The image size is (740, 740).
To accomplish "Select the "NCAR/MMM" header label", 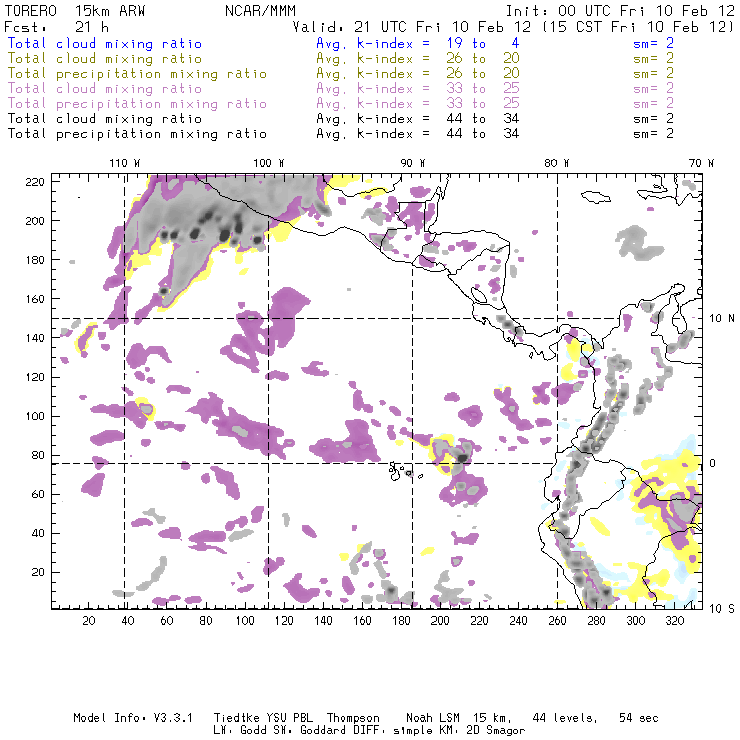I will click(x=260, y=11).
